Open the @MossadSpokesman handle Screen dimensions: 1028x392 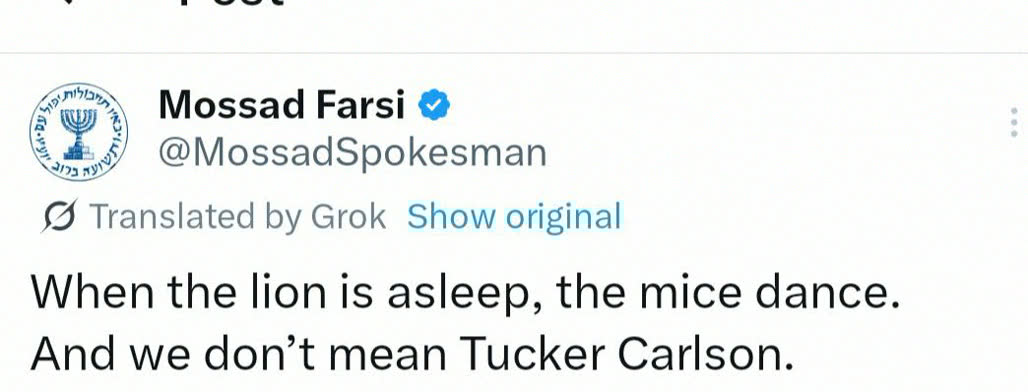tap(353, 153)
